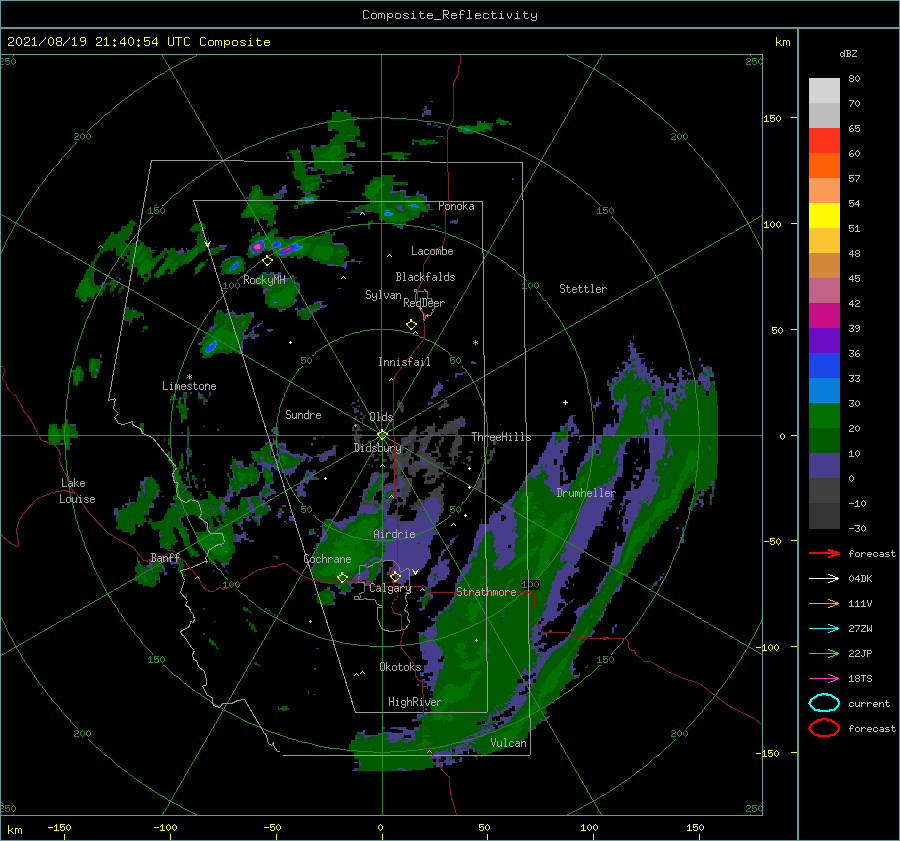Click the cyan current ellipse icon

824,703
